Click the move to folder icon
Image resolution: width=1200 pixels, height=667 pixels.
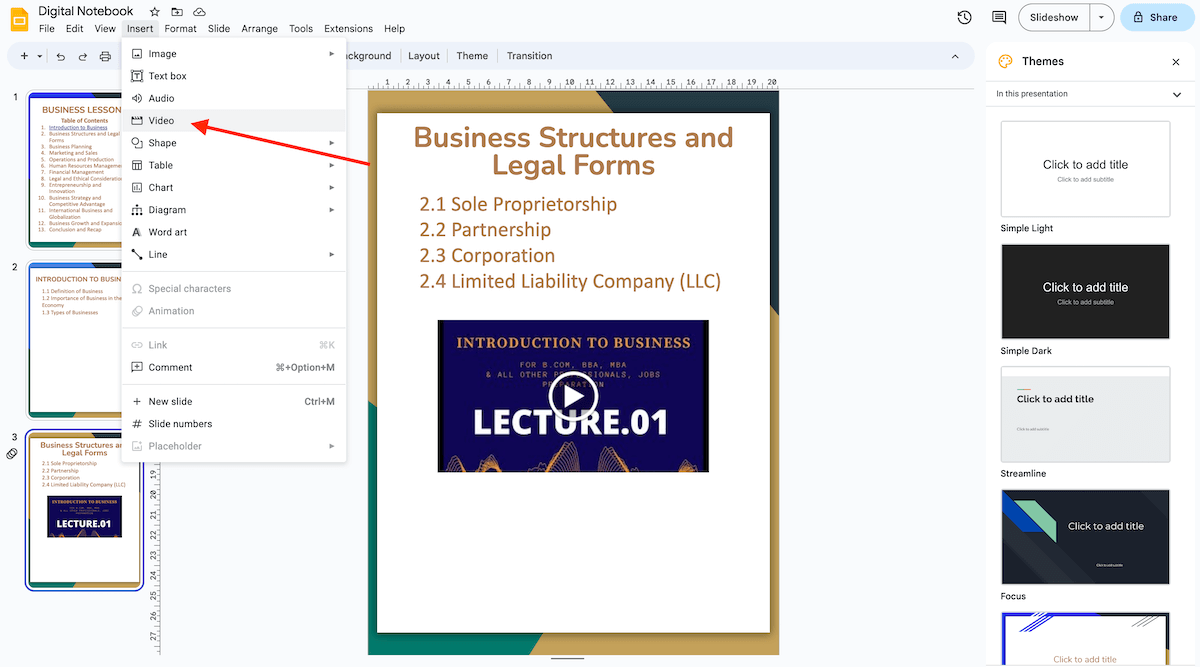pos(177,11)
